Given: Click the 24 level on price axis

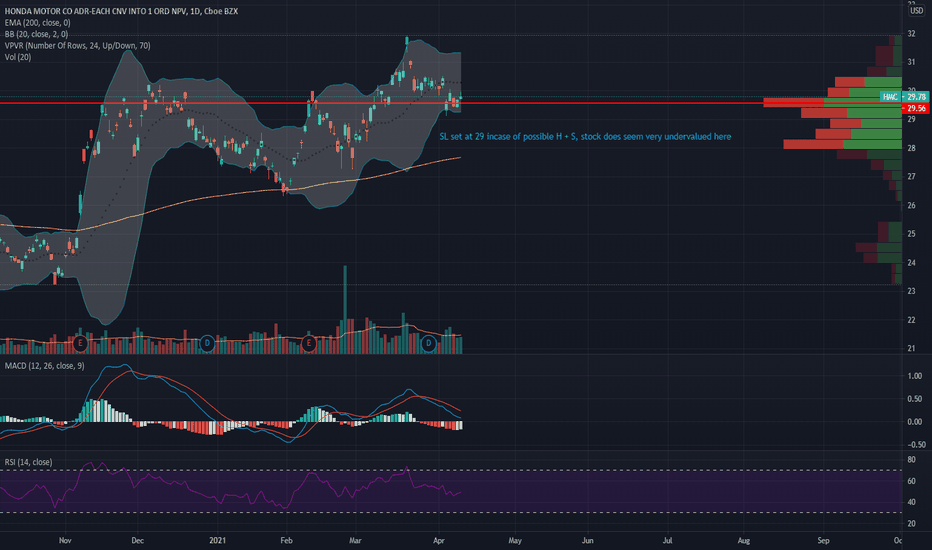Looking at the screenshot, I should tap(911, 263).
